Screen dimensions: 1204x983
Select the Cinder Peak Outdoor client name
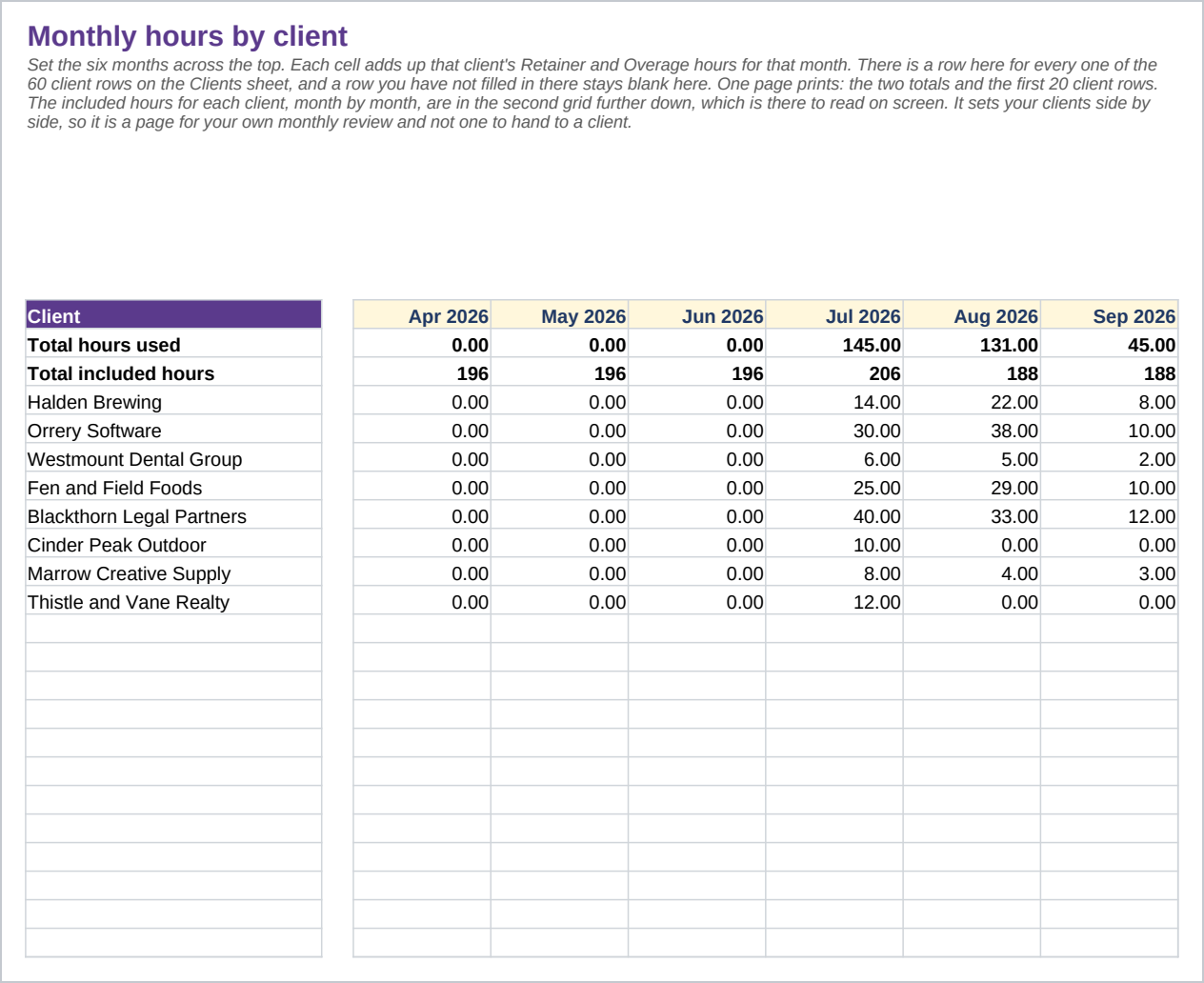[x=173, y=544]
